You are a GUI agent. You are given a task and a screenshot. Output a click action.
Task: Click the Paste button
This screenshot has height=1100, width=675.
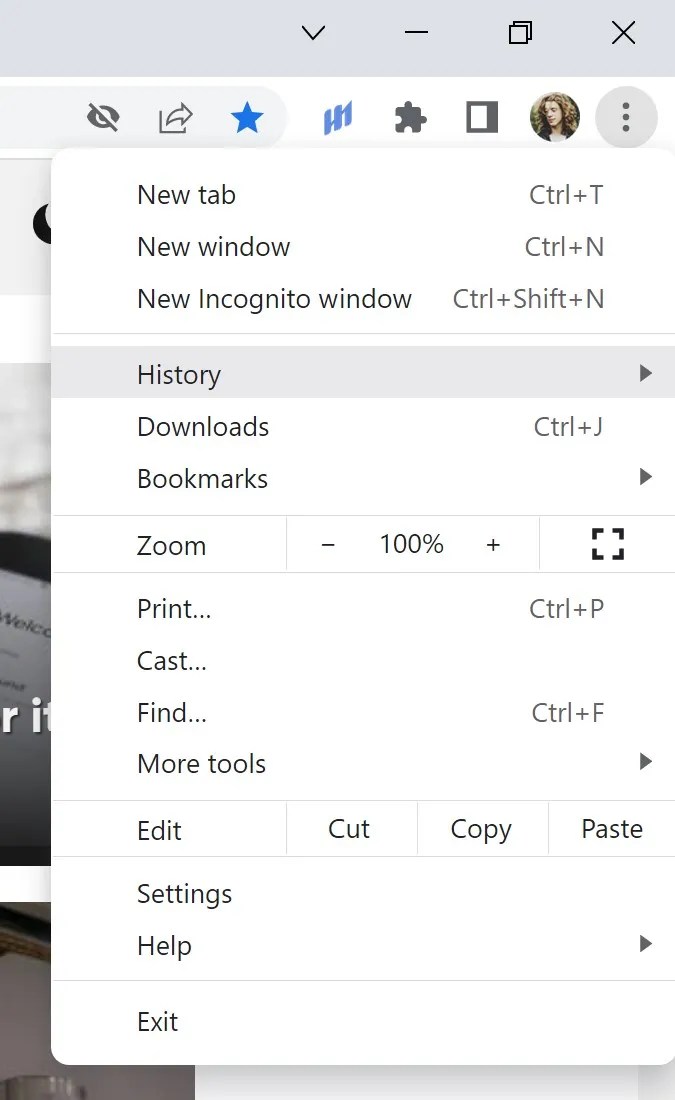pos(611,828)
